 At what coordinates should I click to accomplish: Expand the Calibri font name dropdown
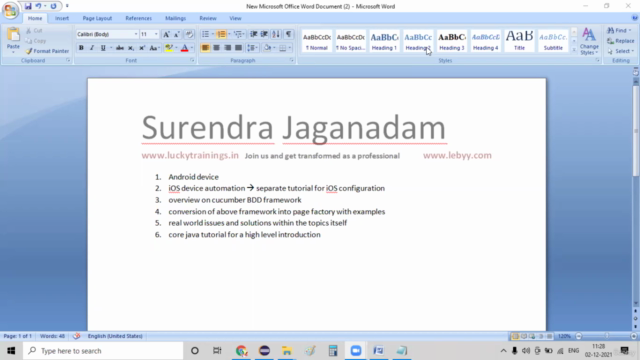pos(136,34)
